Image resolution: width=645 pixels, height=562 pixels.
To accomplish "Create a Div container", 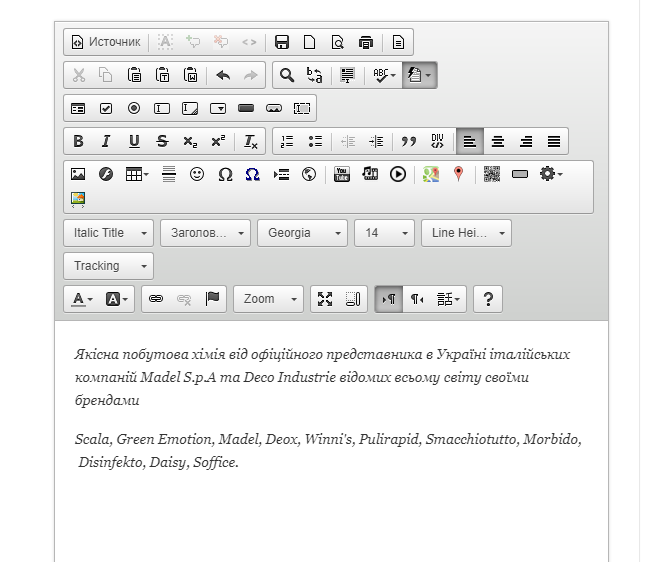I will [x=437, y=142].
